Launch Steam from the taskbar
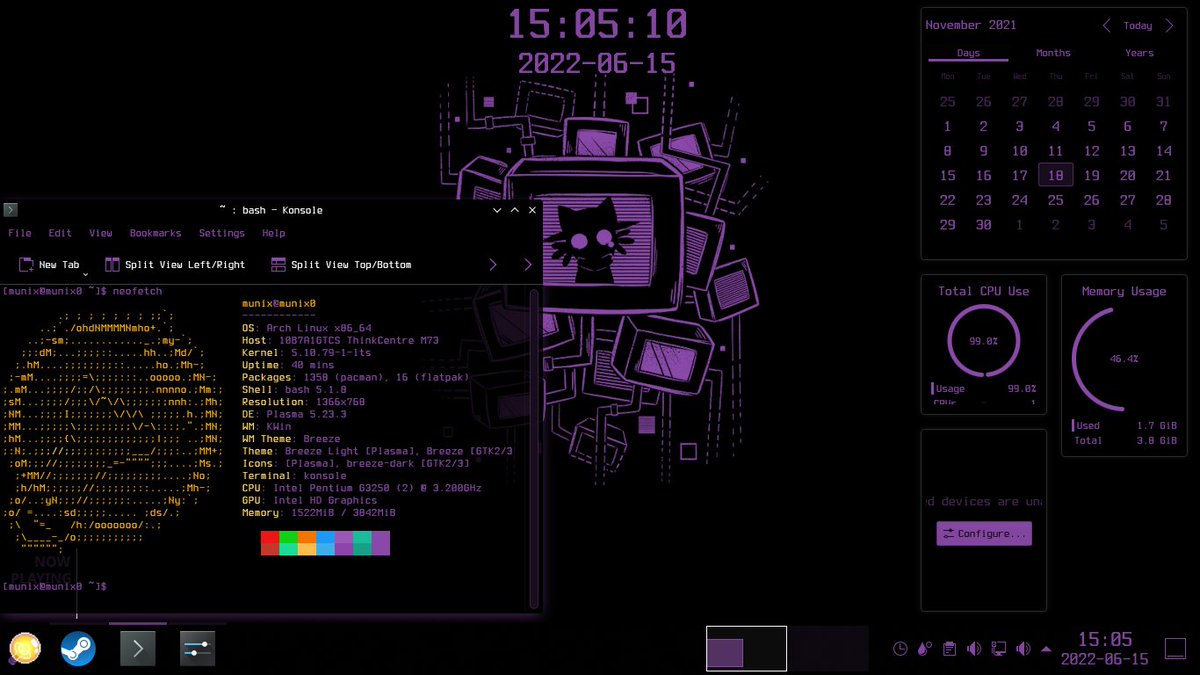1200x675 pixels. coord(78,648)
